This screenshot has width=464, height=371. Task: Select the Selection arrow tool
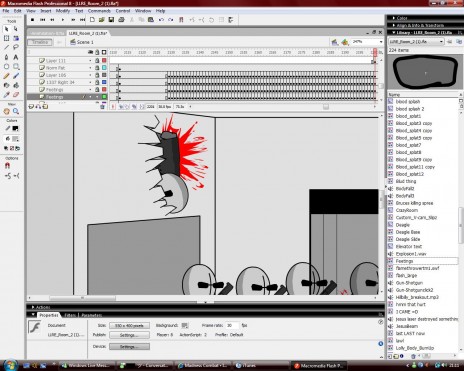(6, 29)
